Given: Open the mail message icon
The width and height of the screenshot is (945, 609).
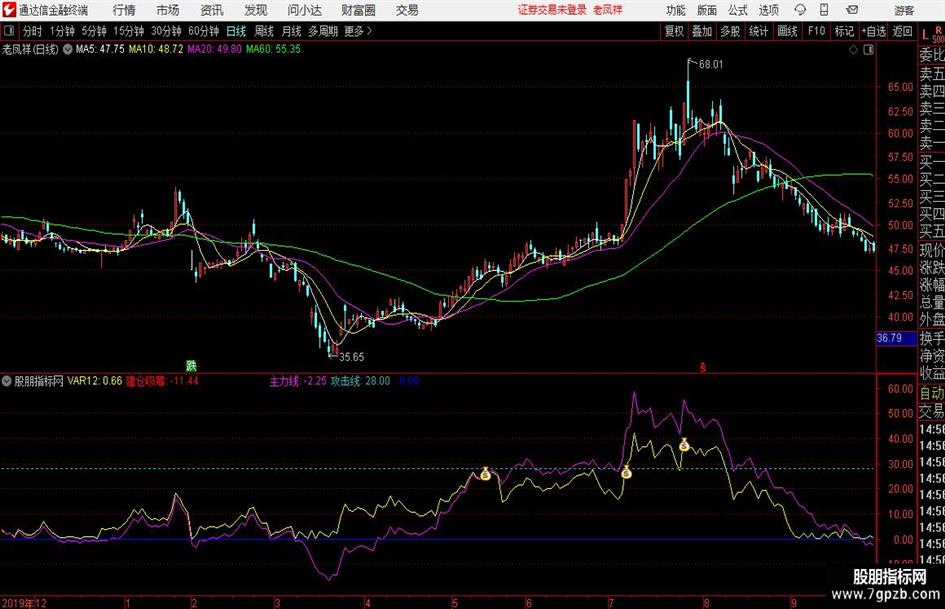Looking at the screenshot, I should [852, 10].
